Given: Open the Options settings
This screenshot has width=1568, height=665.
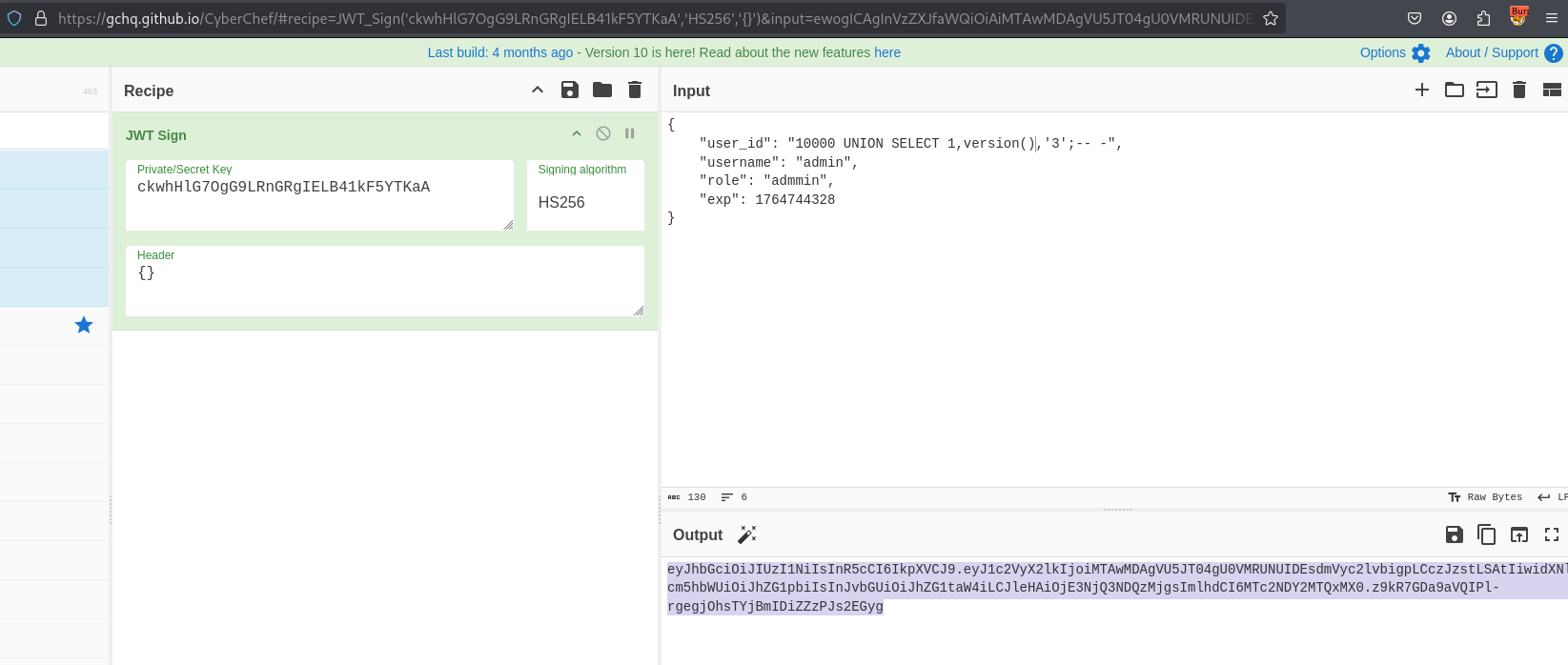Looking at the screenshot, I should point(1395,52).
